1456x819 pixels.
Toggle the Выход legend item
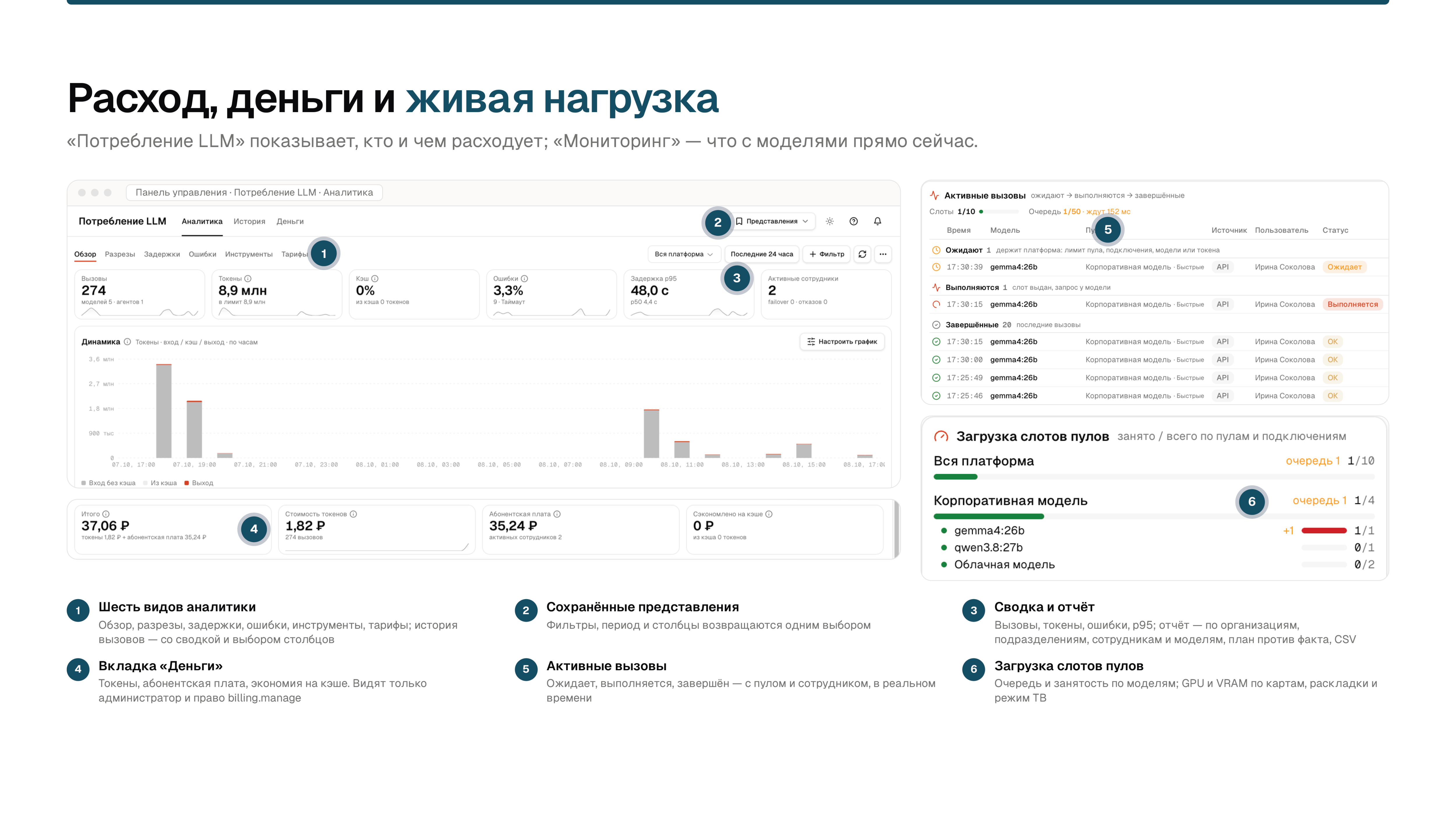pyautogui.click(x=198, y=483)
